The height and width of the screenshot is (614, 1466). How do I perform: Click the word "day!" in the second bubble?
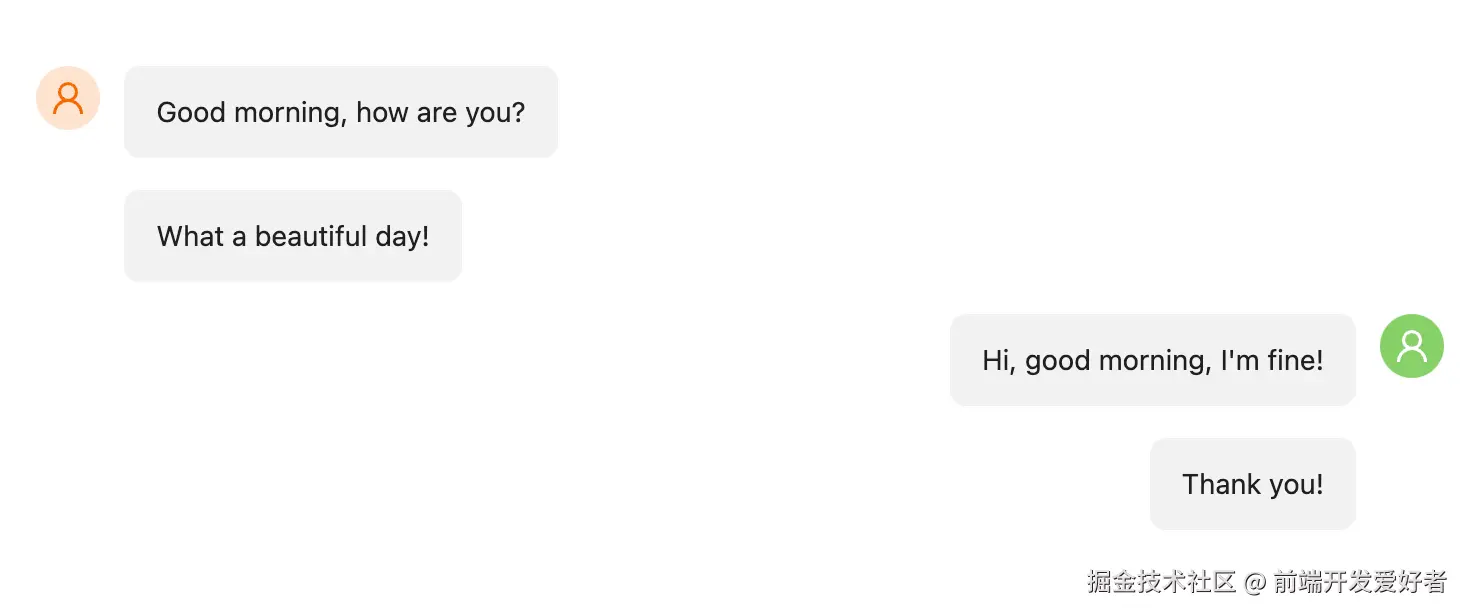click(x=402, y=236)
